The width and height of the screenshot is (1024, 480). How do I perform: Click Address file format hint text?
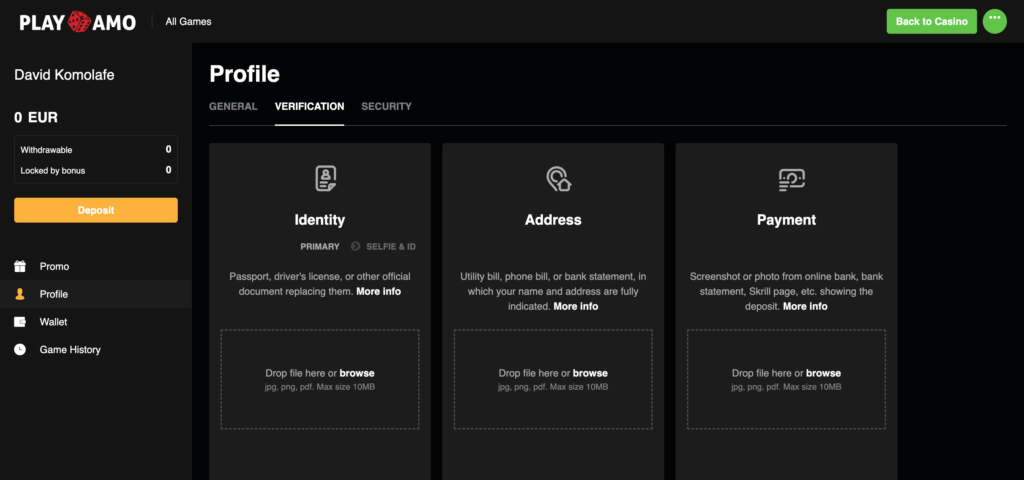tap(553, 387)
